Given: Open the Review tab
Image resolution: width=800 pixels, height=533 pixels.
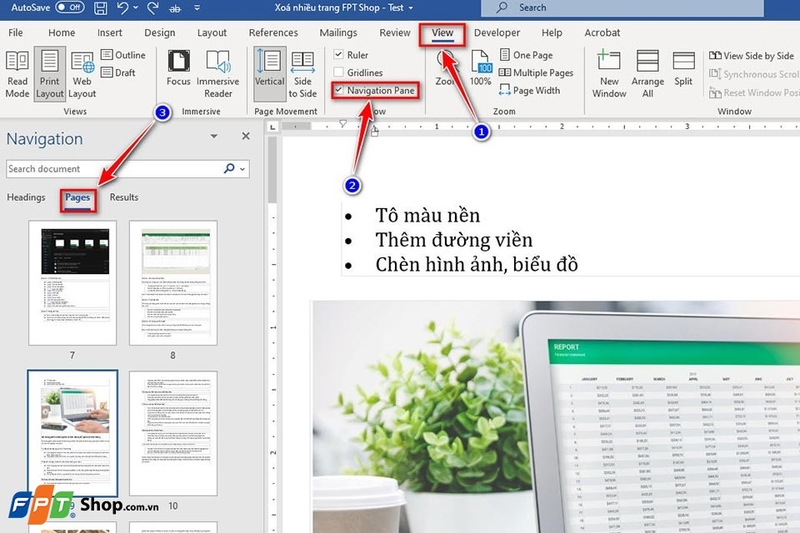Looking at the screenshot, I should (395, 33).
